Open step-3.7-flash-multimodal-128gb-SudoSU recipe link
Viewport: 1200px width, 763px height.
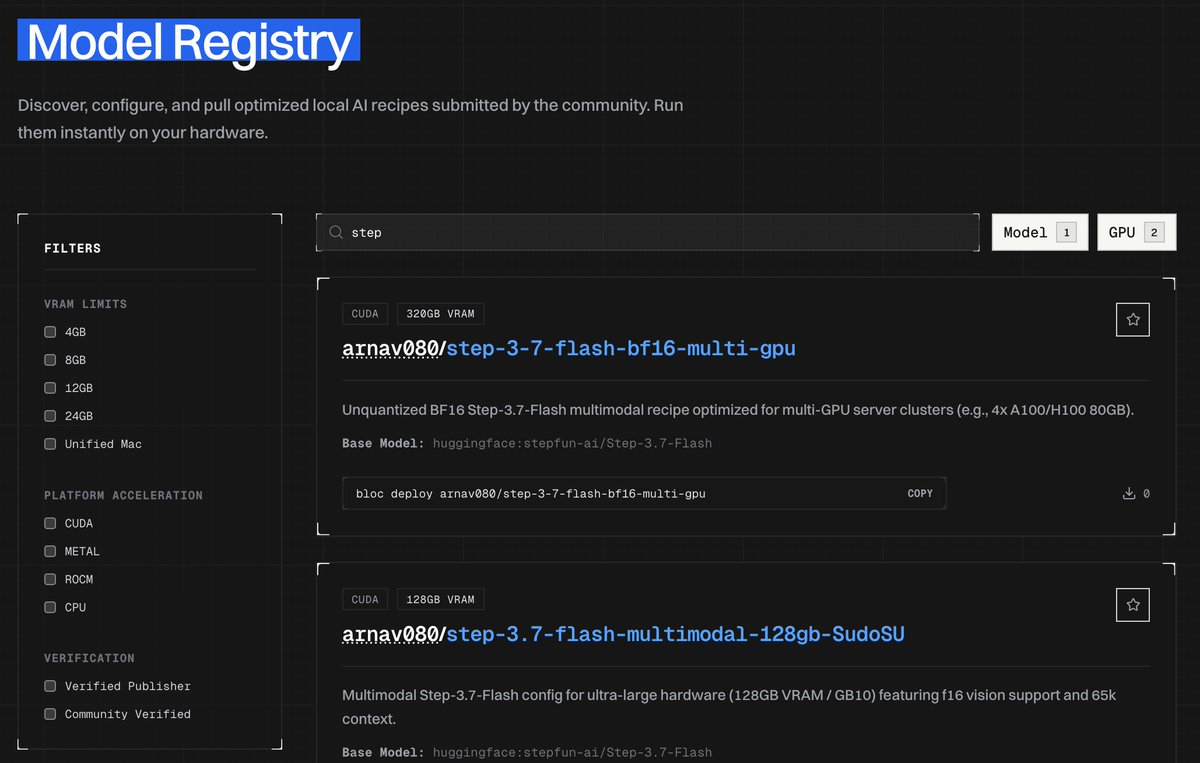point(676,634)
